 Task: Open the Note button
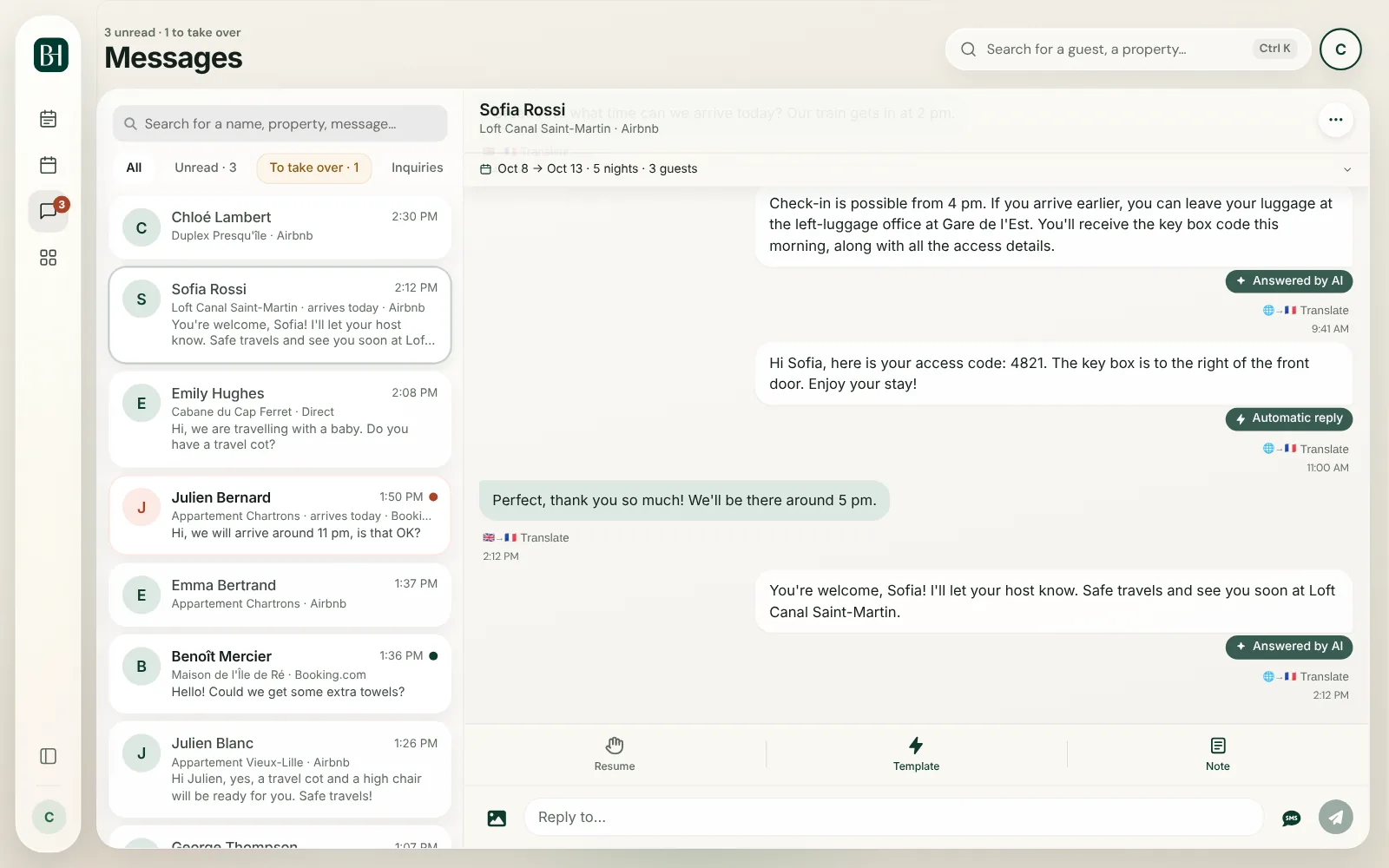[x=1218, y=753]
